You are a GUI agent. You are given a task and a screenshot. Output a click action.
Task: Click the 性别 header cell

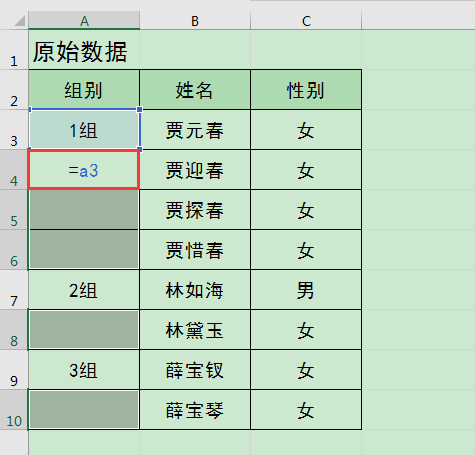point(306,90)
